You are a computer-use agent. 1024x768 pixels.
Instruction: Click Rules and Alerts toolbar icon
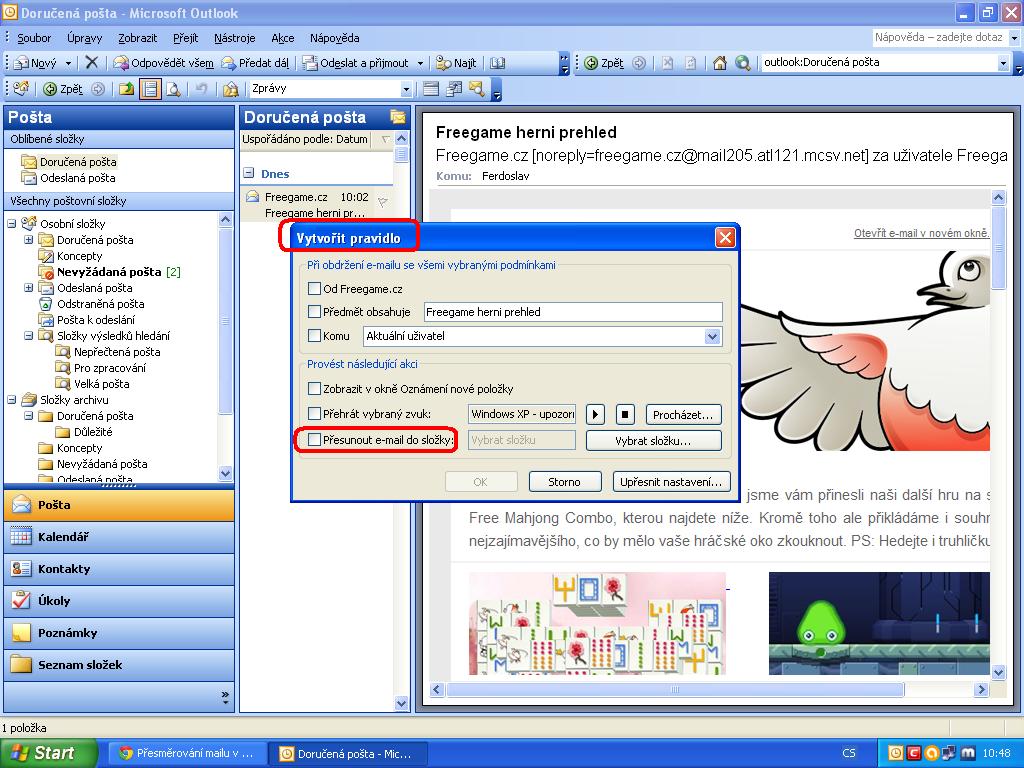(x=231, y=89)
